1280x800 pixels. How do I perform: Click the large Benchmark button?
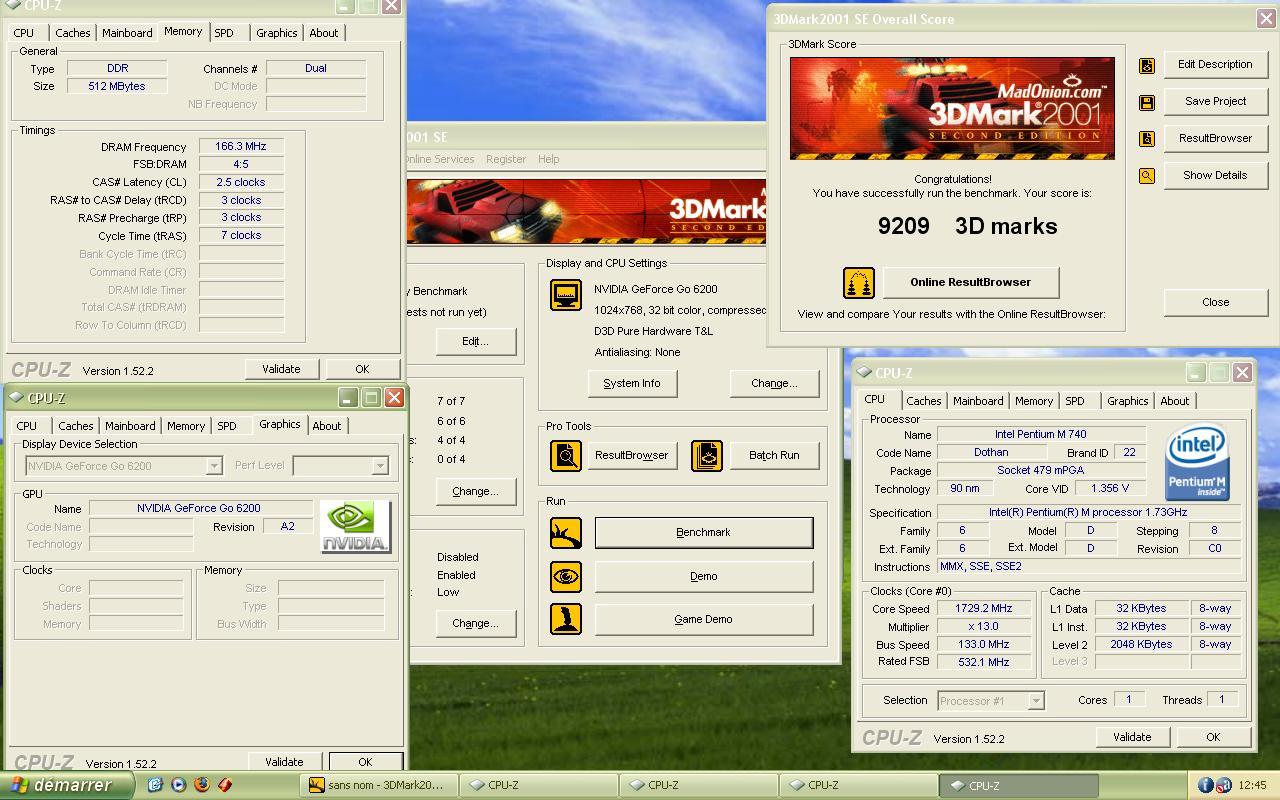point(704,533)
